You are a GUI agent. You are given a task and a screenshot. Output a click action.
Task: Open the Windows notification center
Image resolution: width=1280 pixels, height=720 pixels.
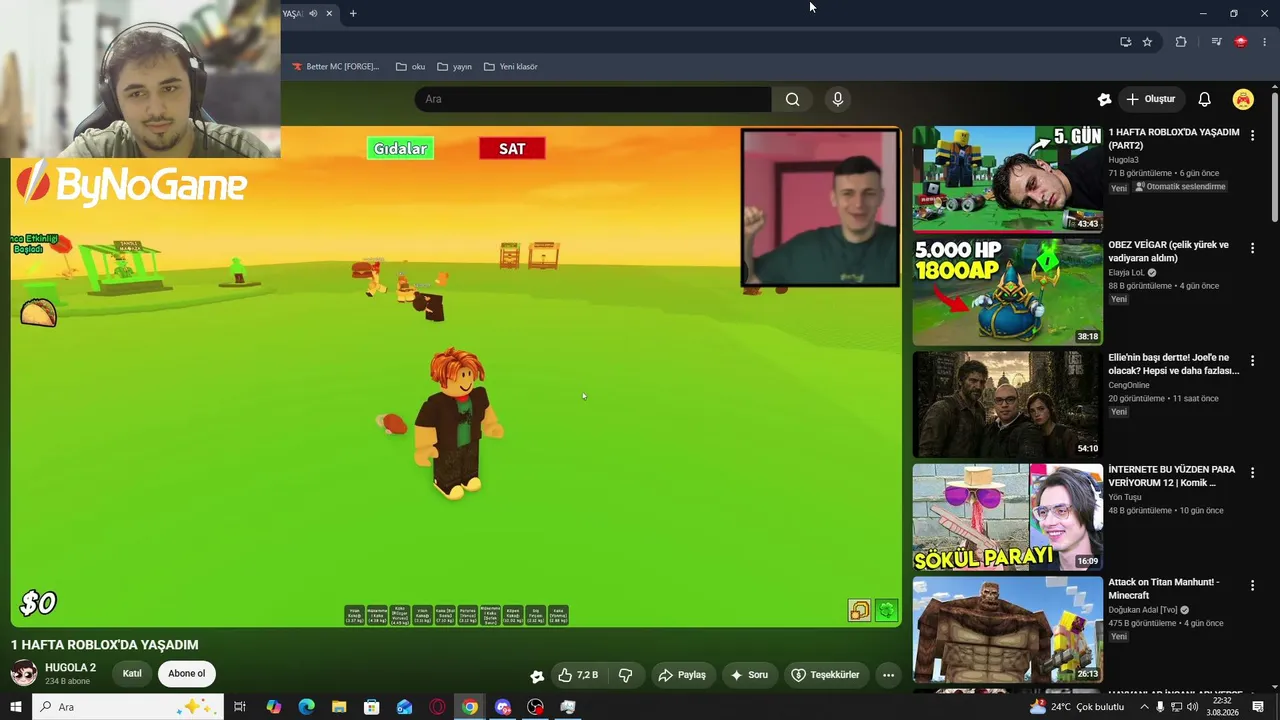click(x=1258, y=707)
